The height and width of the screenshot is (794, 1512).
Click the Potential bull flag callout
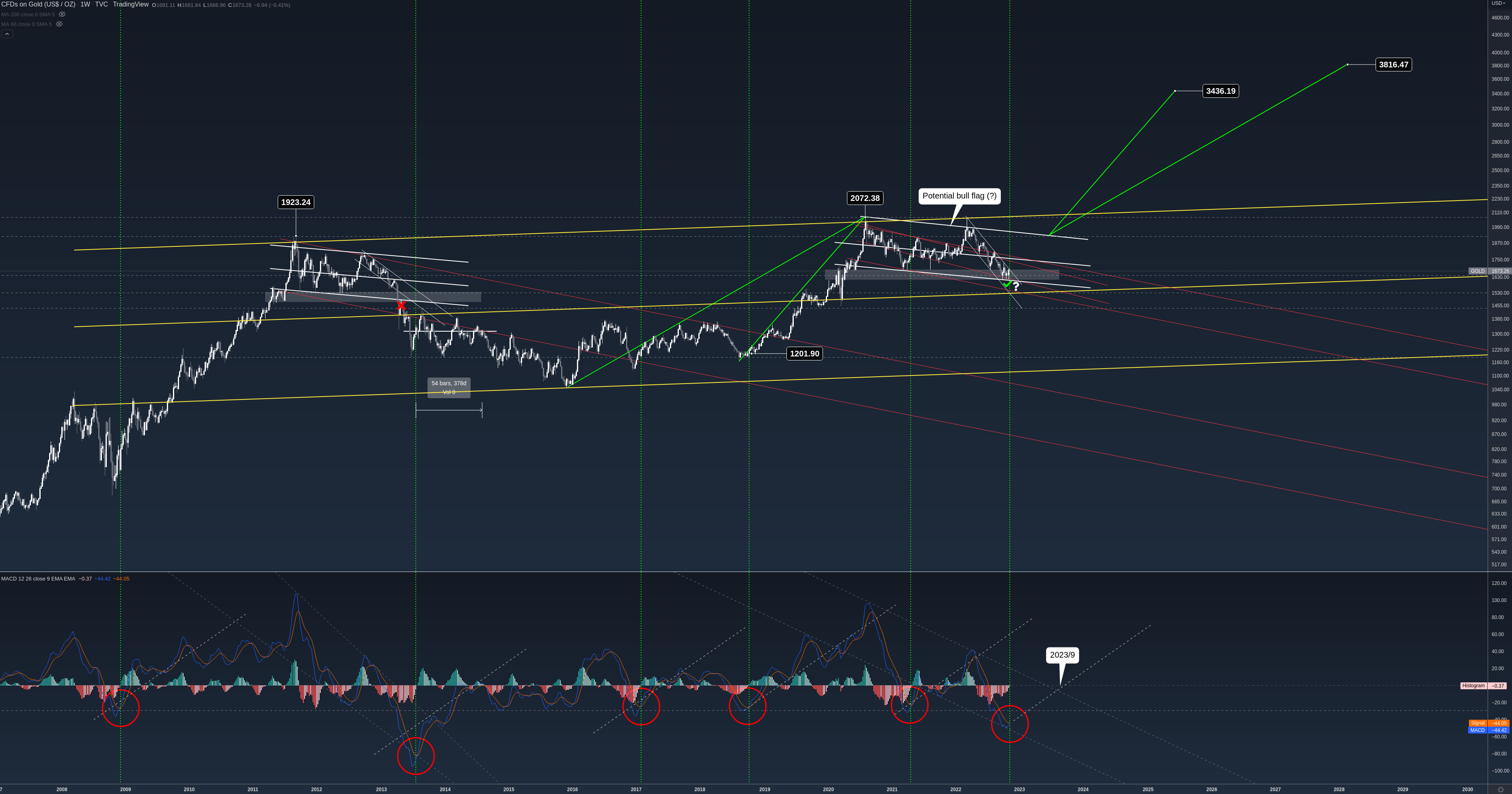pyautogui.click(x=959, y=196)
